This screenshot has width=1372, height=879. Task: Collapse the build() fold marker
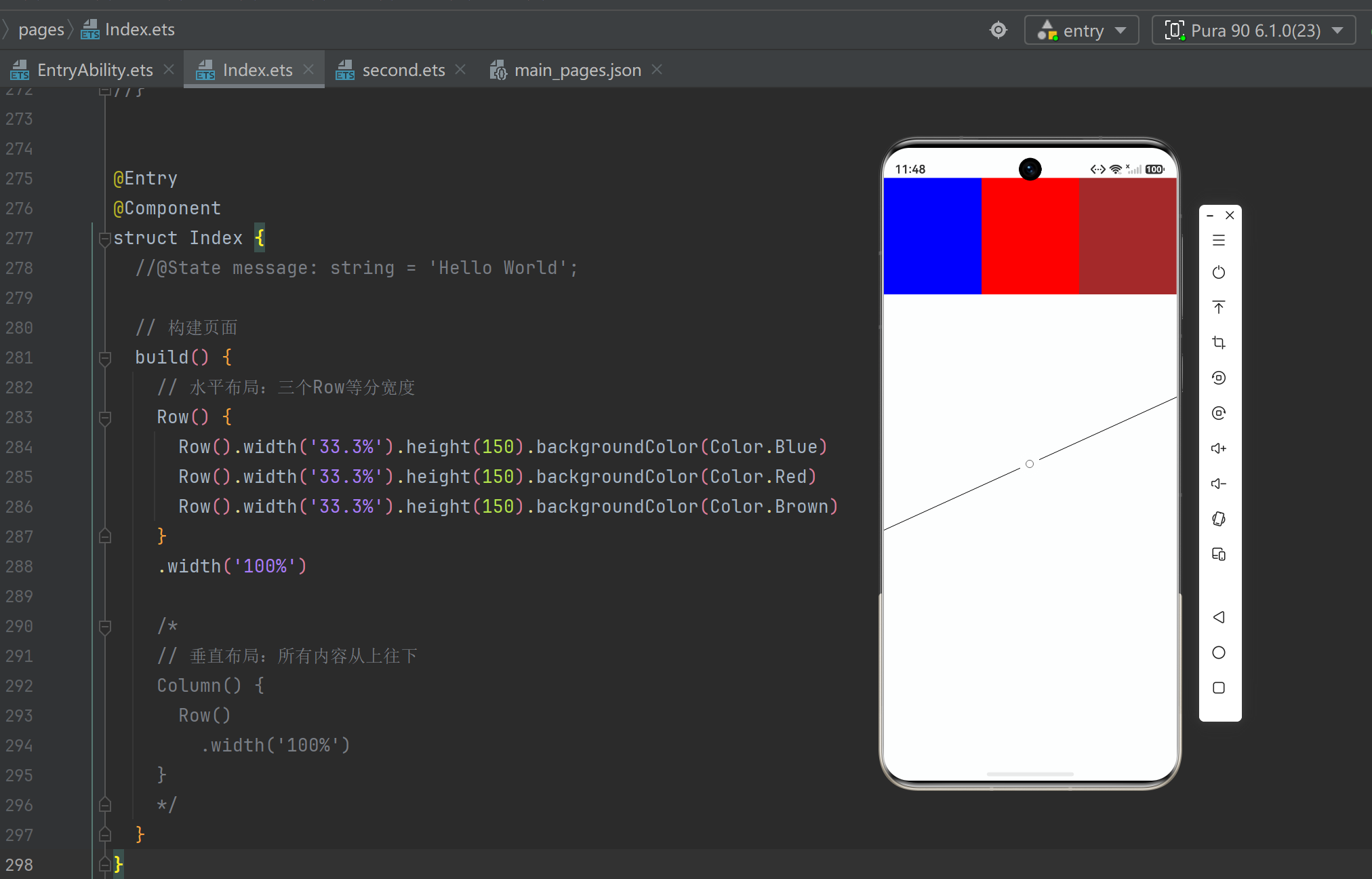pyautogui.click(x=105, y=358)
